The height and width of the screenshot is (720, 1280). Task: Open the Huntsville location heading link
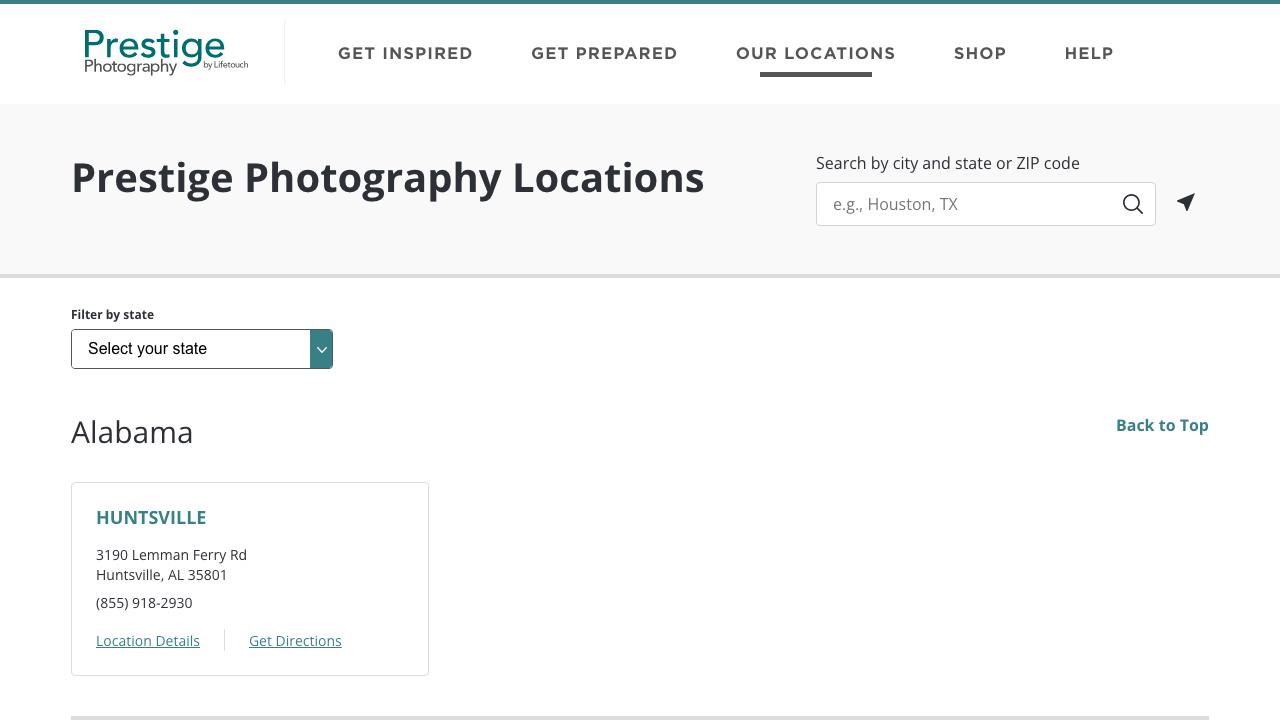point(151,517)
